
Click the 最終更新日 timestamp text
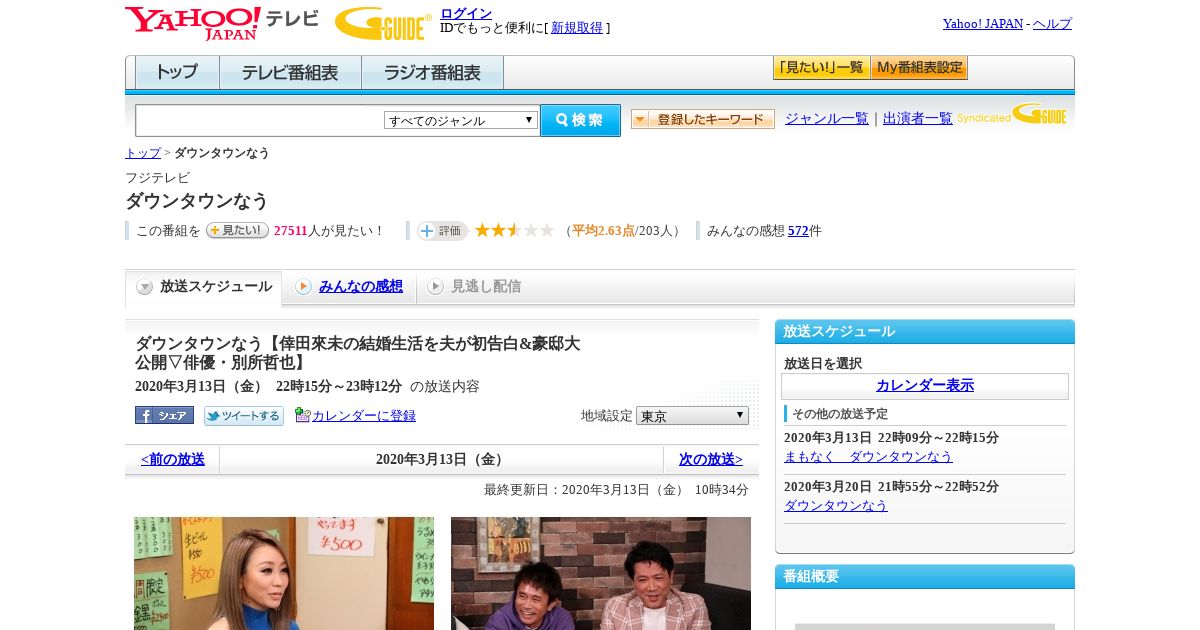tap(616, 490)
